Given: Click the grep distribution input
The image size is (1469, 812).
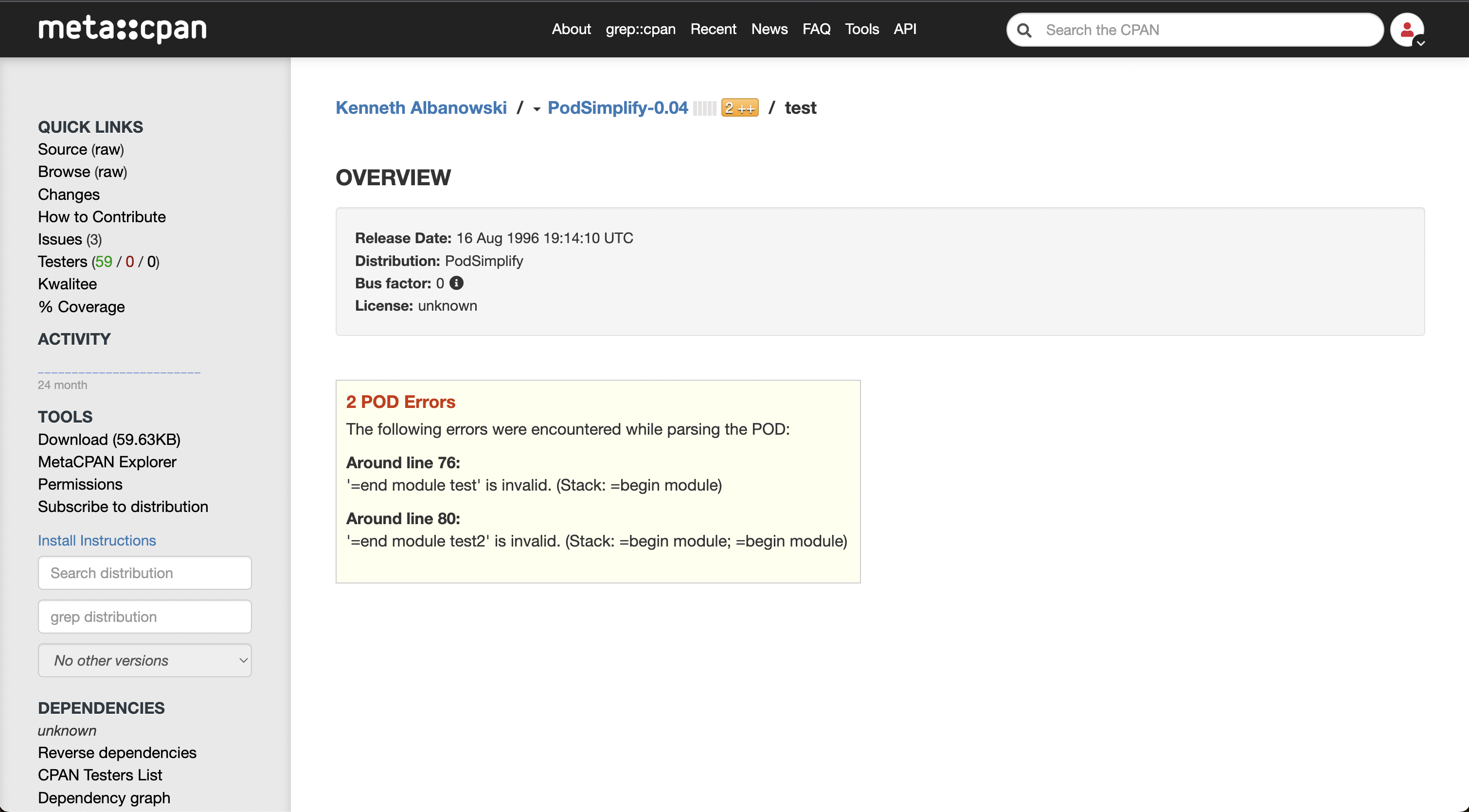Looking at the screenshot, I should [x=145, y=617].
